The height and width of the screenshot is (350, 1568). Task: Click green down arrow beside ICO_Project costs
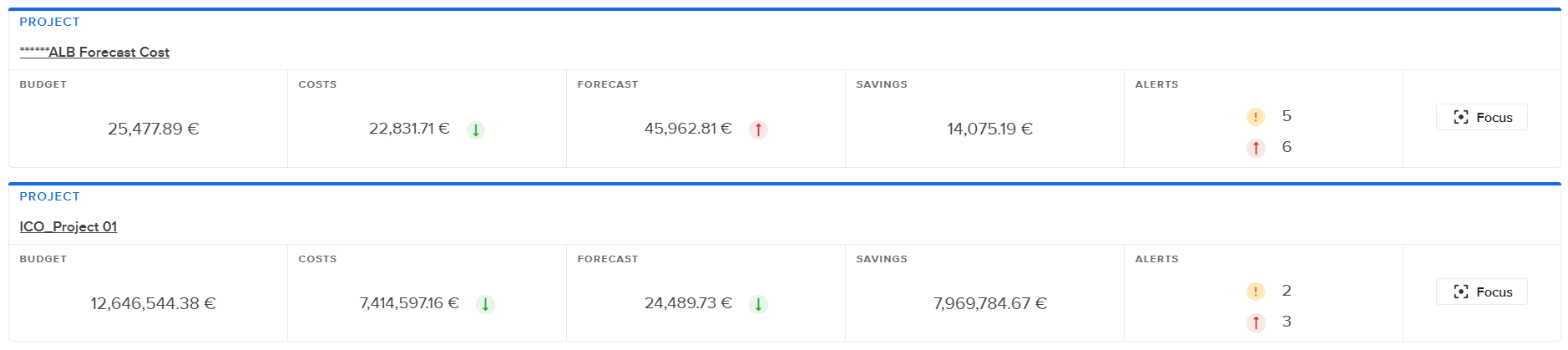485,304
